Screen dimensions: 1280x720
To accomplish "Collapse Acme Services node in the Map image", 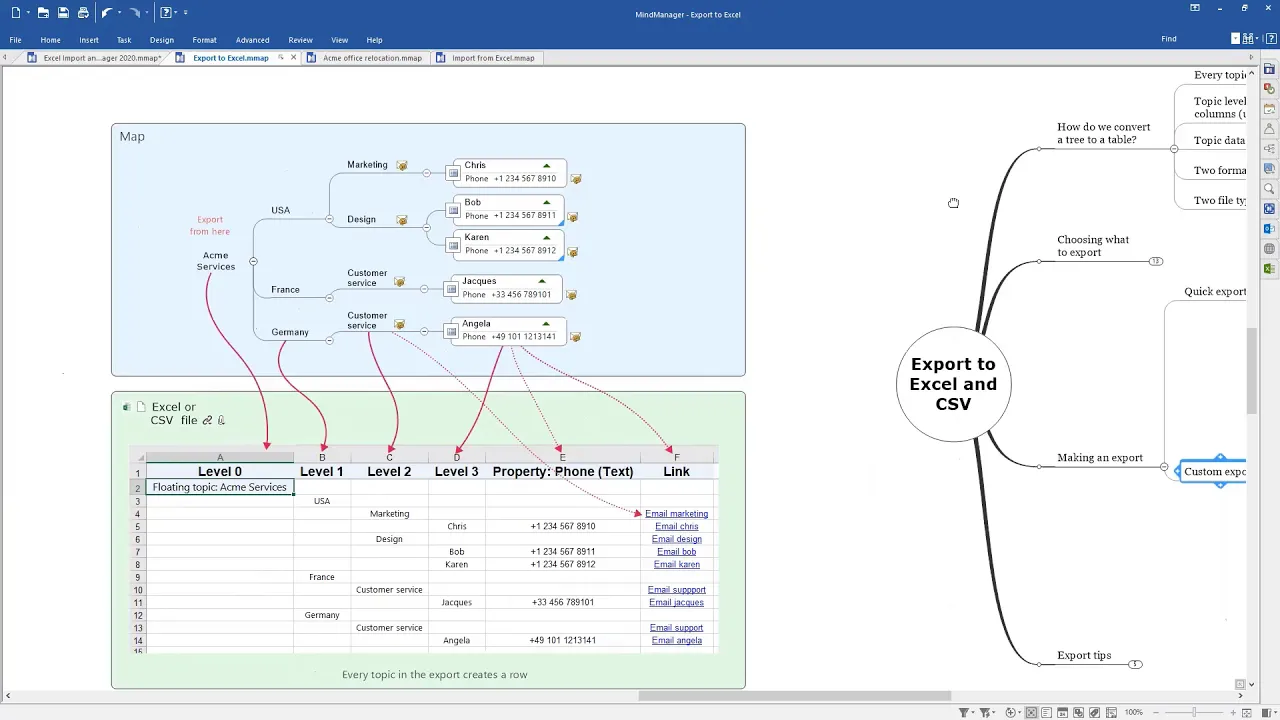I will 253,261.
